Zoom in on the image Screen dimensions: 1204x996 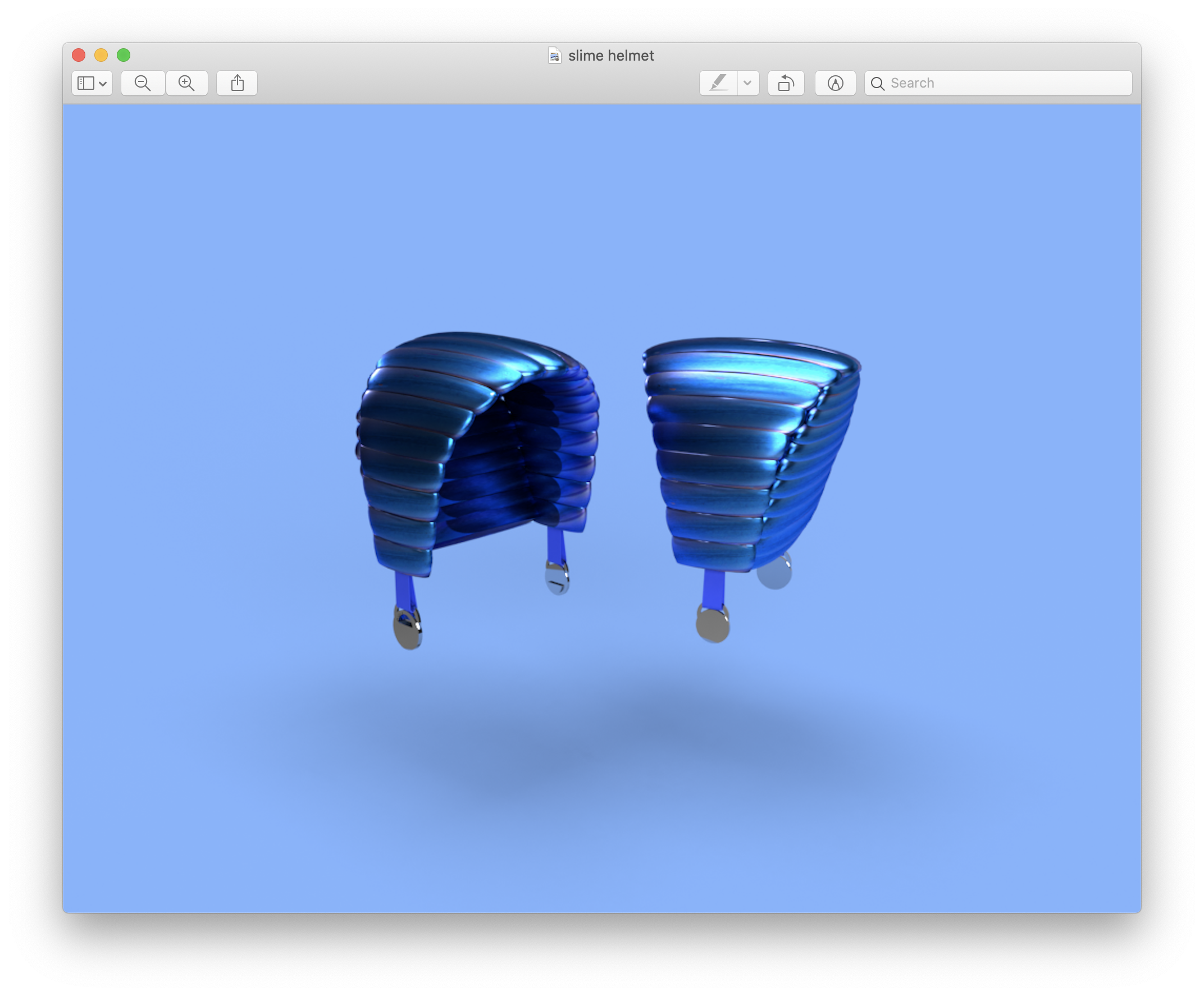(186, 83)
